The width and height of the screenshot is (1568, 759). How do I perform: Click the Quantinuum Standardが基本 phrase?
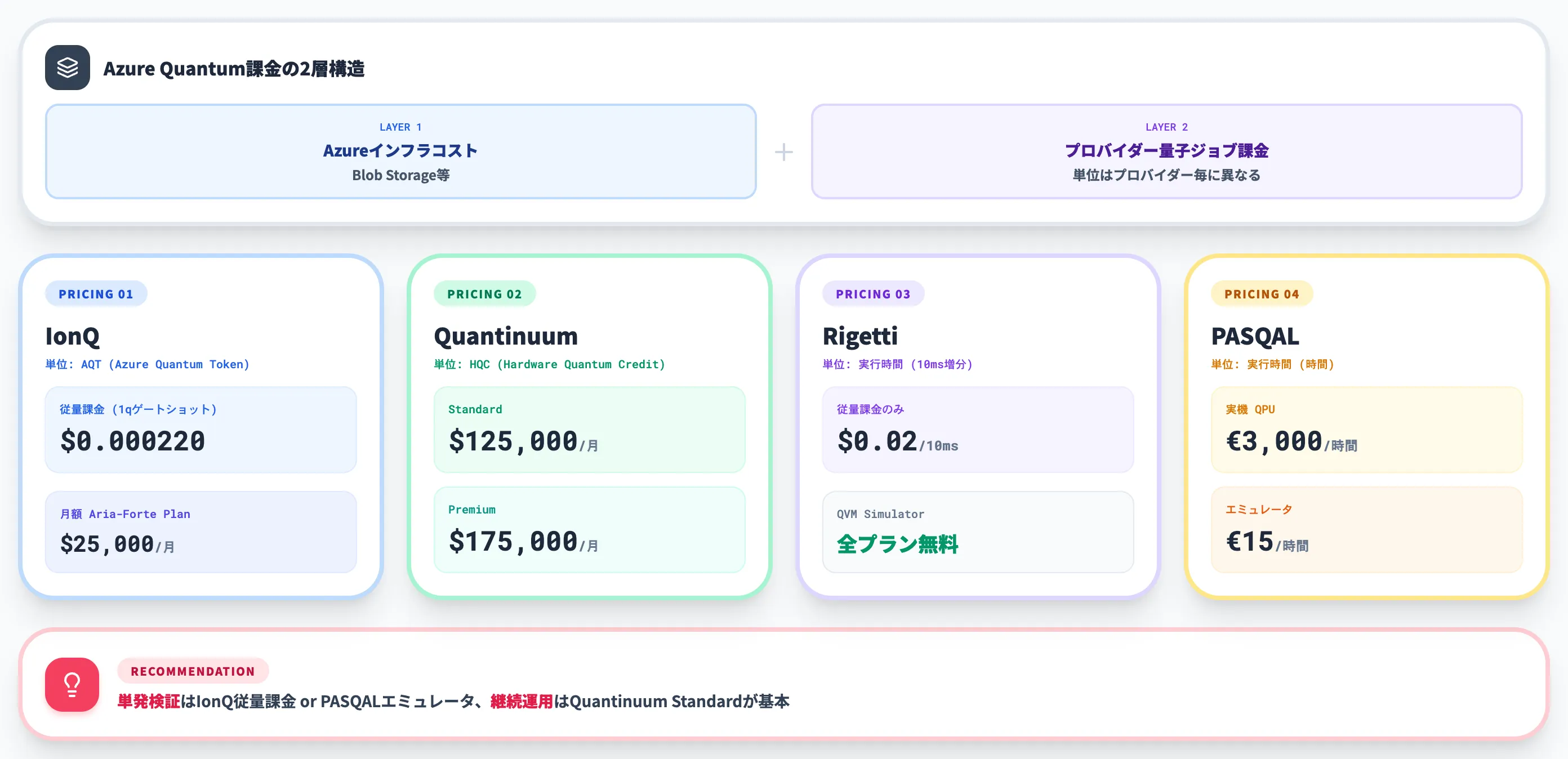(x=679, y=701)
